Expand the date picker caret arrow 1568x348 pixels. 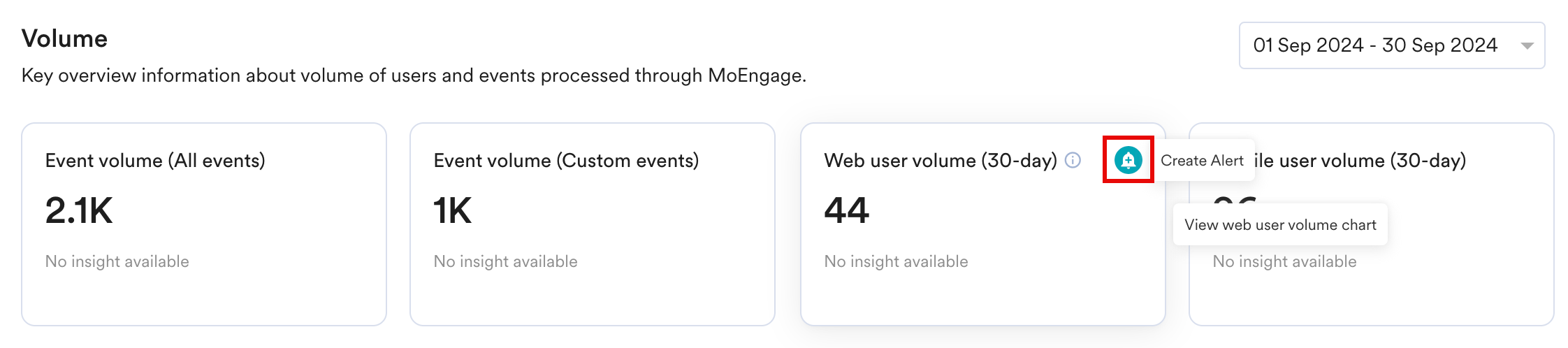pyautogui.click(x=1527, y=46)
